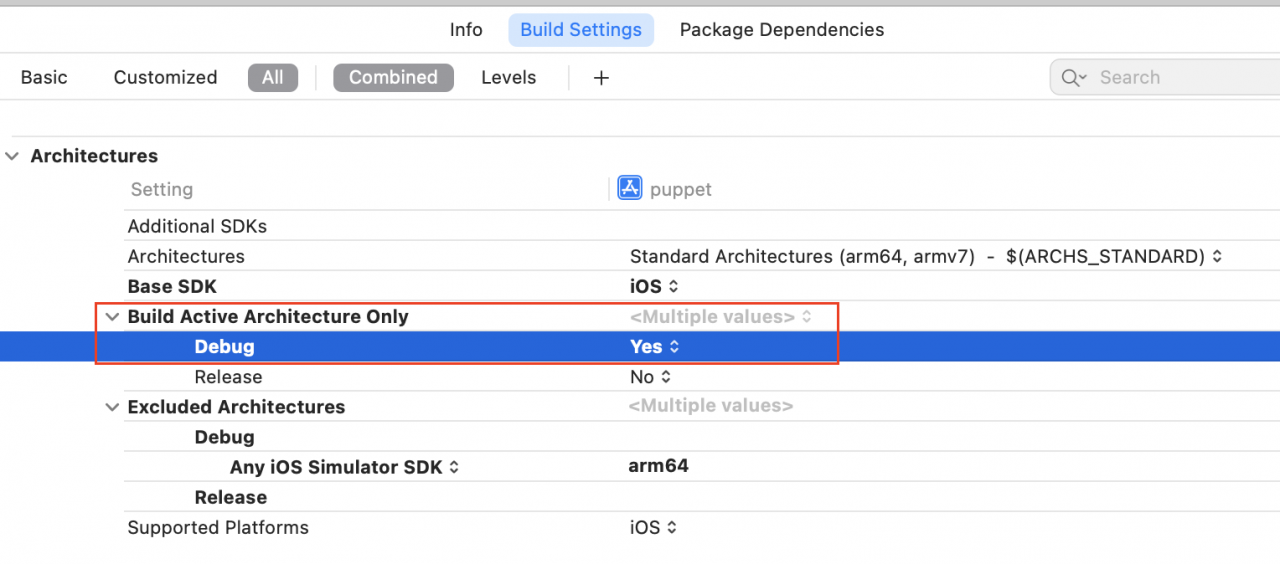The image size is (1280, 564).
Task: Collapse Build Active Architecture Only row
Action: (x=112, y=317)
